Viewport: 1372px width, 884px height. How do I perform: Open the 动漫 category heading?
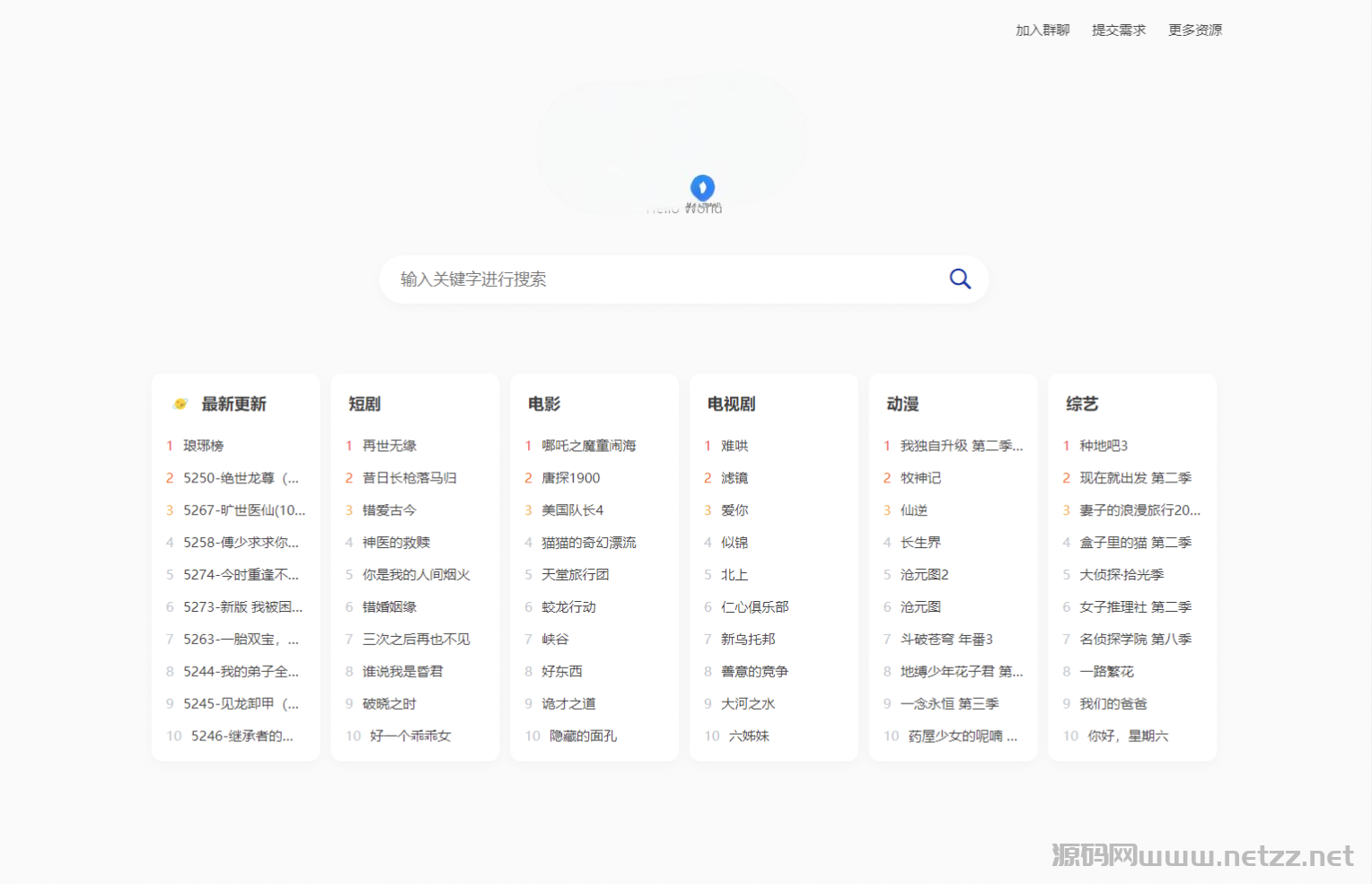(902, 404)
